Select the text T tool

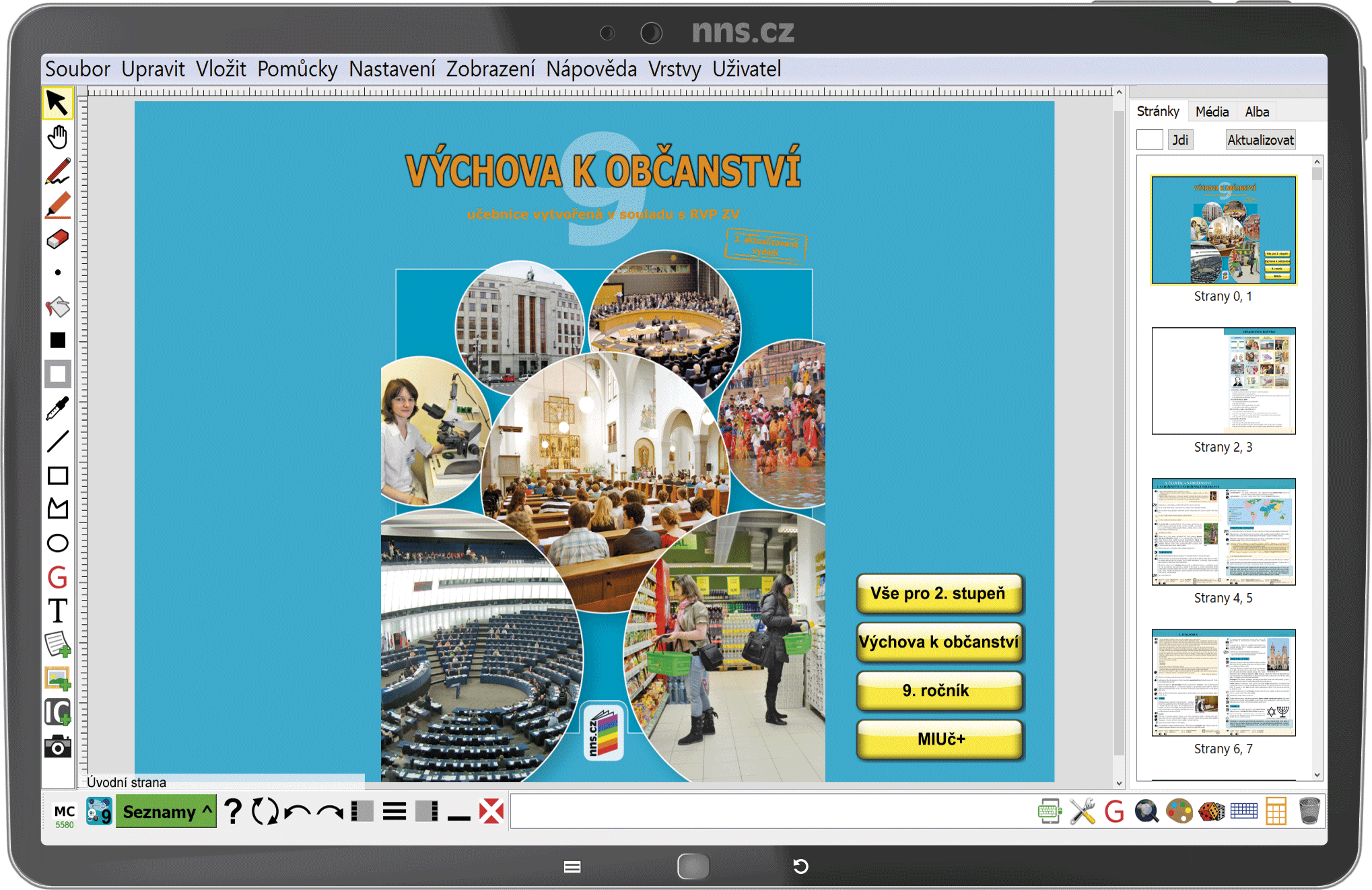[58, 611]
